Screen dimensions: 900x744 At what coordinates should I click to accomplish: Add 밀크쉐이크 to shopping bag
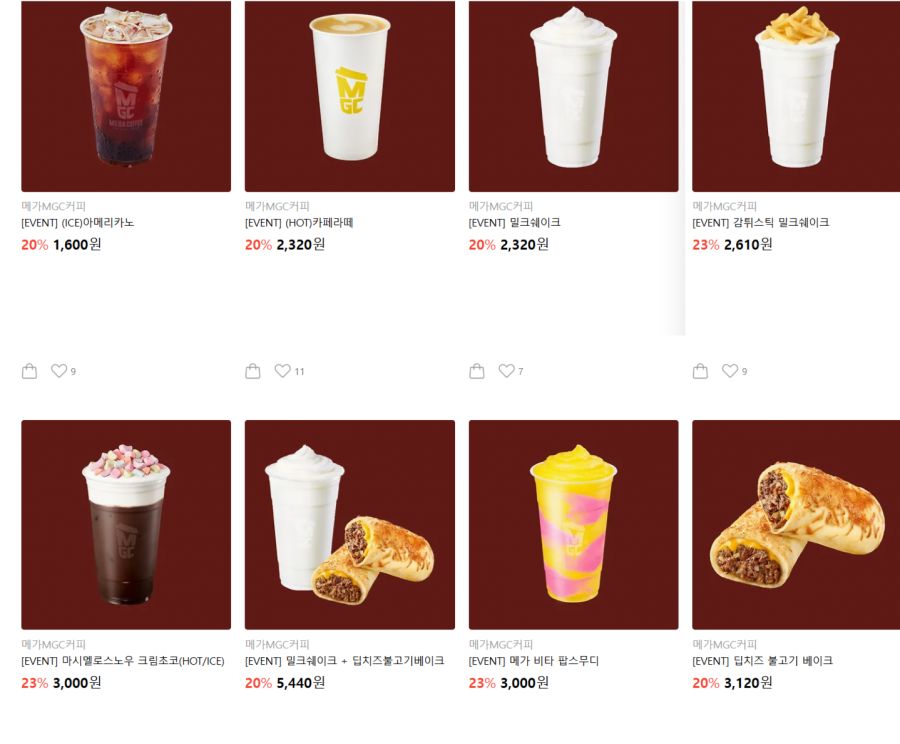[x=476, y=371]
